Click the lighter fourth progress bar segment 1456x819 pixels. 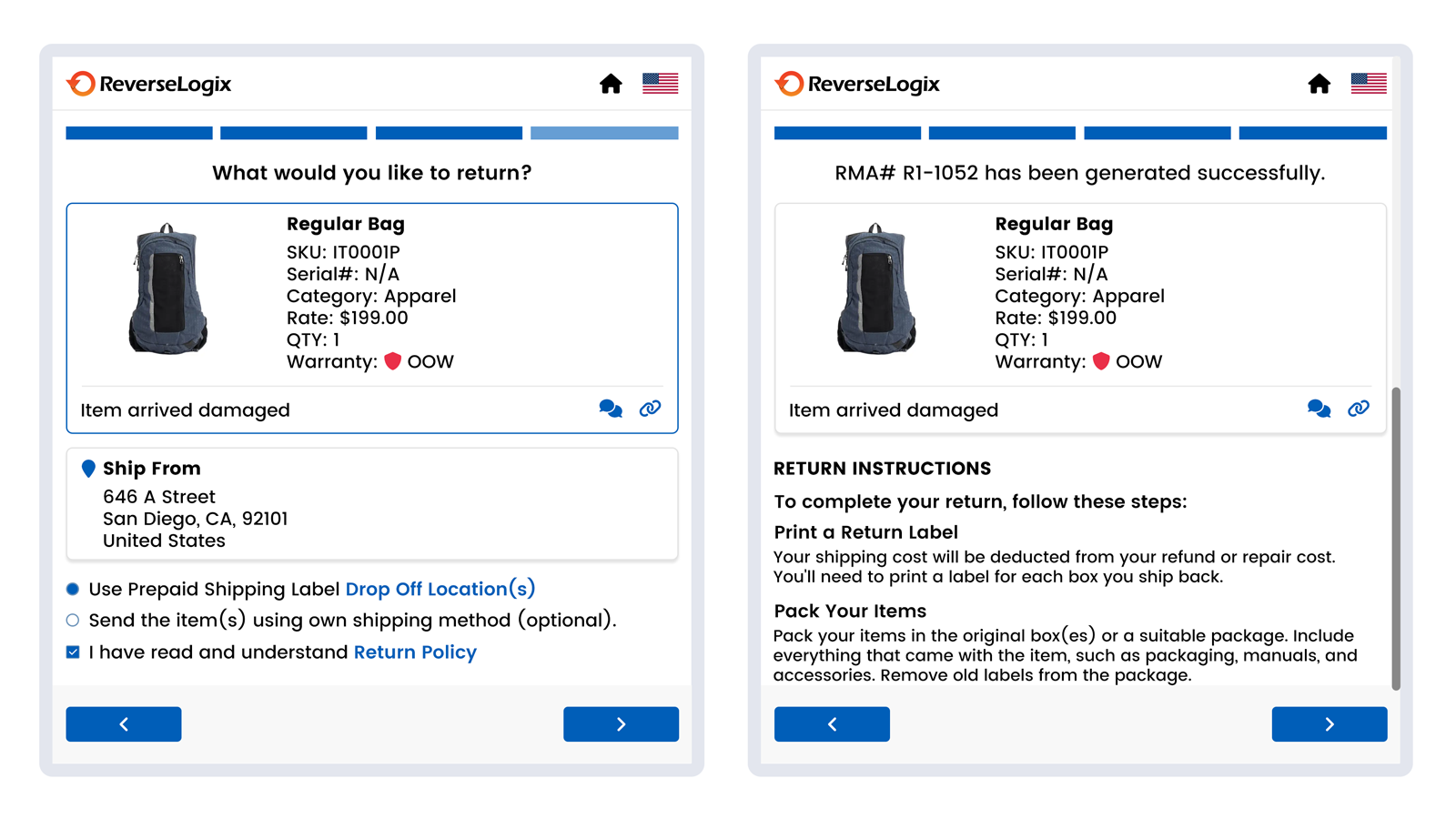tap(604, 132)
